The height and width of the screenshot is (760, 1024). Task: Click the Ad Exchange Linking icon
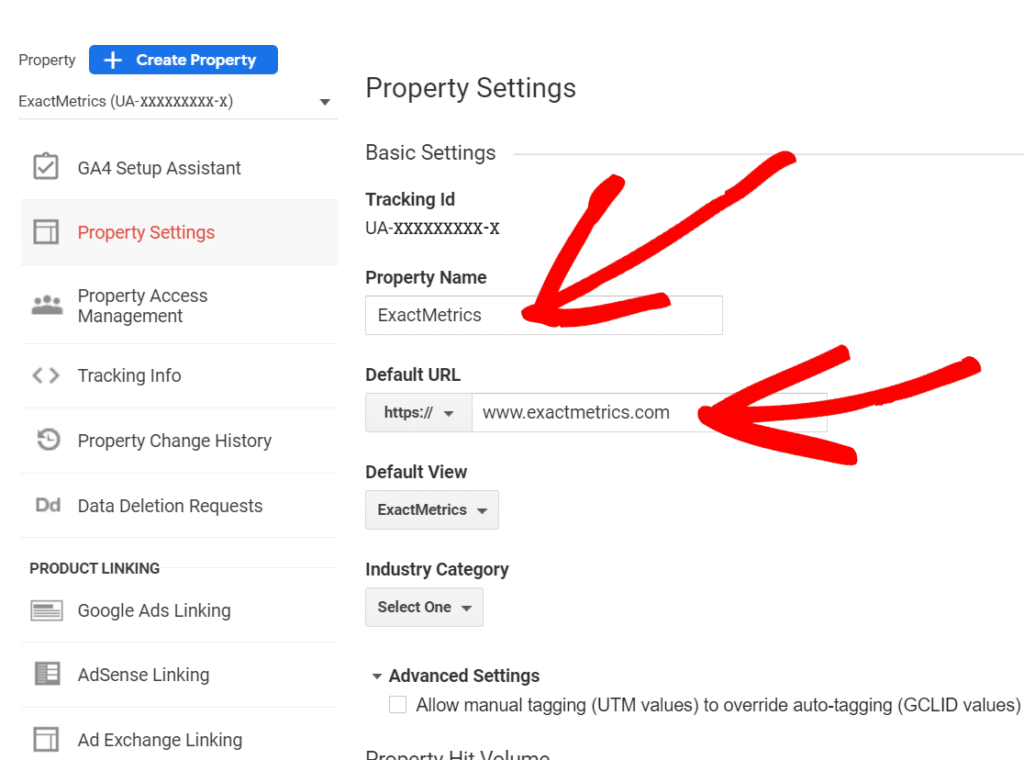click(x=46, y=739)
